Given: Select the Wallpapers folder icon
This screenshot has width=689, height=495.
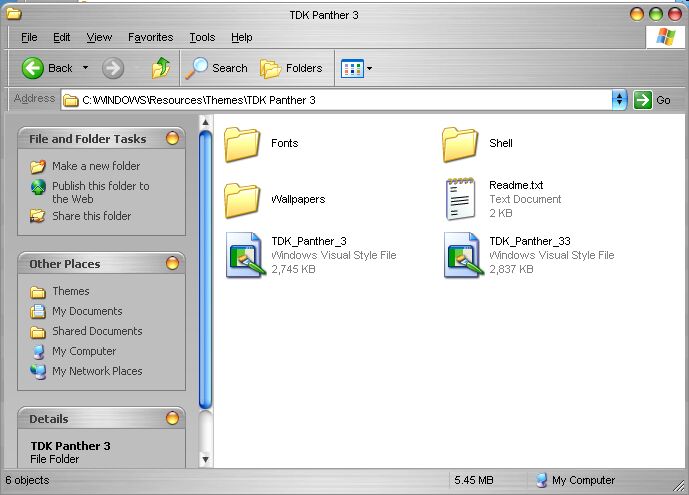Looking at the screenshot, I should click(x=242, y=200).
